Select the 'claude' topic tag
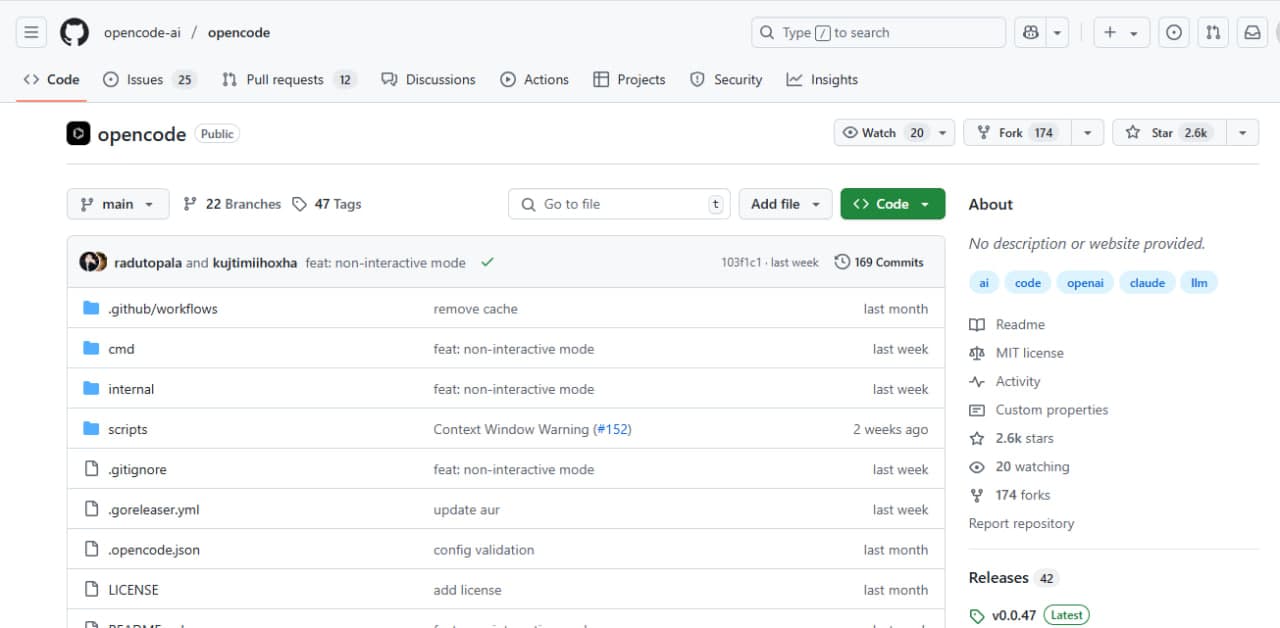This screenshot has height=628, width=1280. (x=1147, y=283)
